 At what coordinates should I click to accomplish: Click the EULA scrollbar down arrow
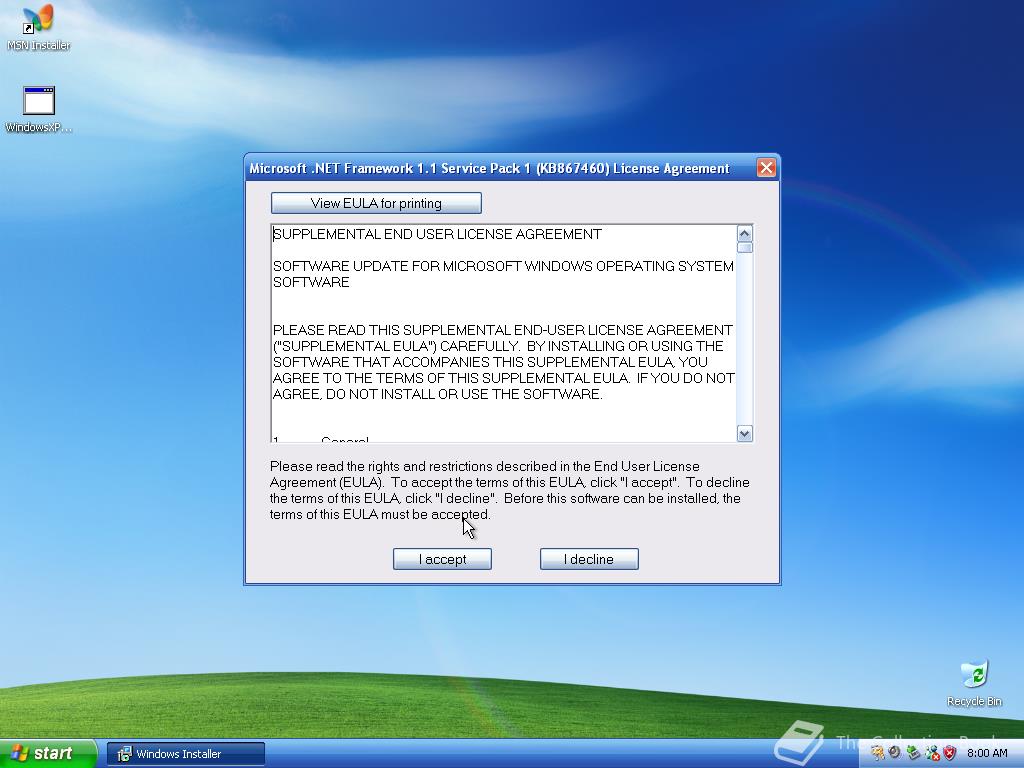[744, 433]
